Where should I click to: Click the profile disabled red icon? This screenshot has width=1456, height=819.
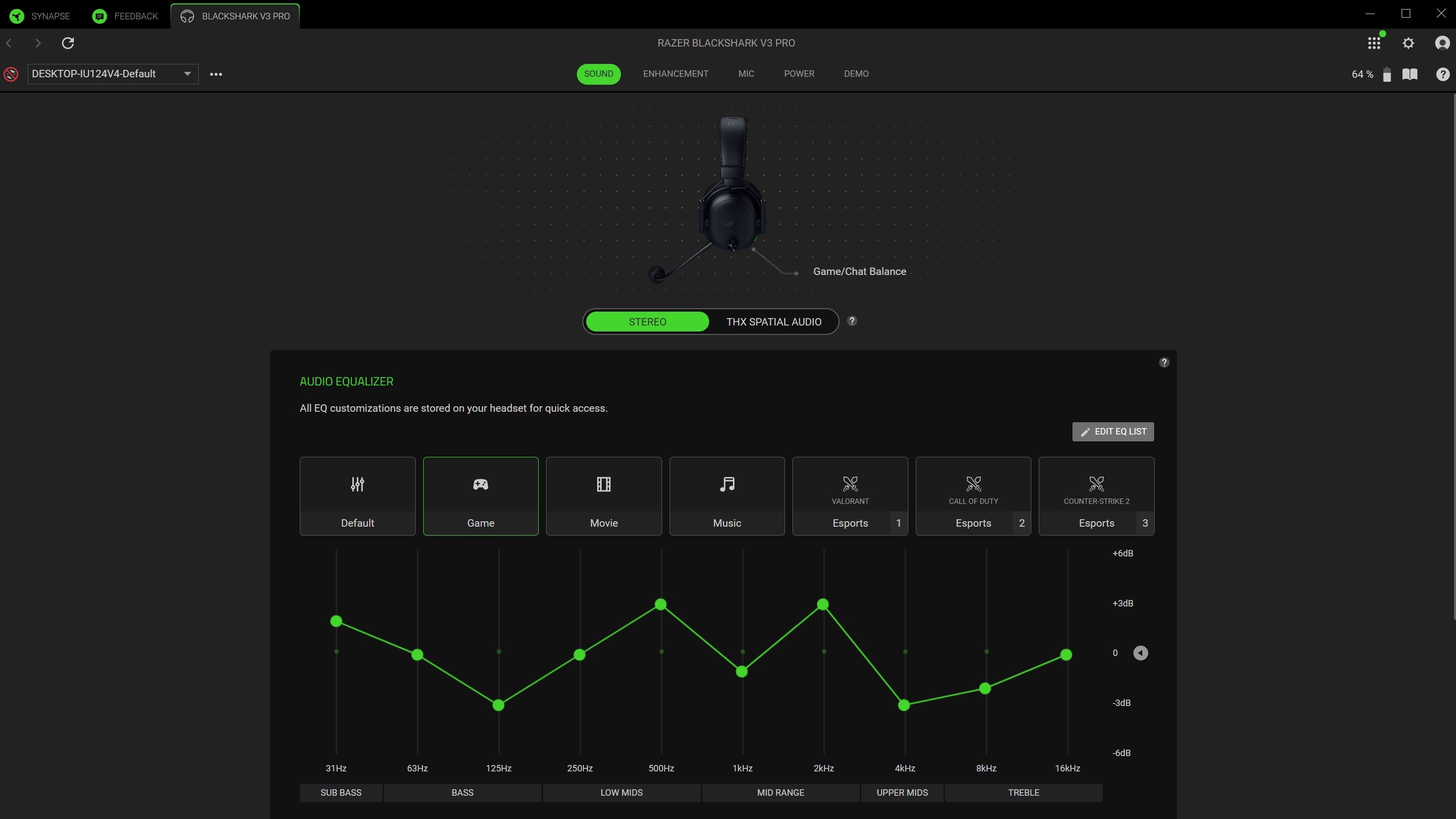tap(11, 74)
